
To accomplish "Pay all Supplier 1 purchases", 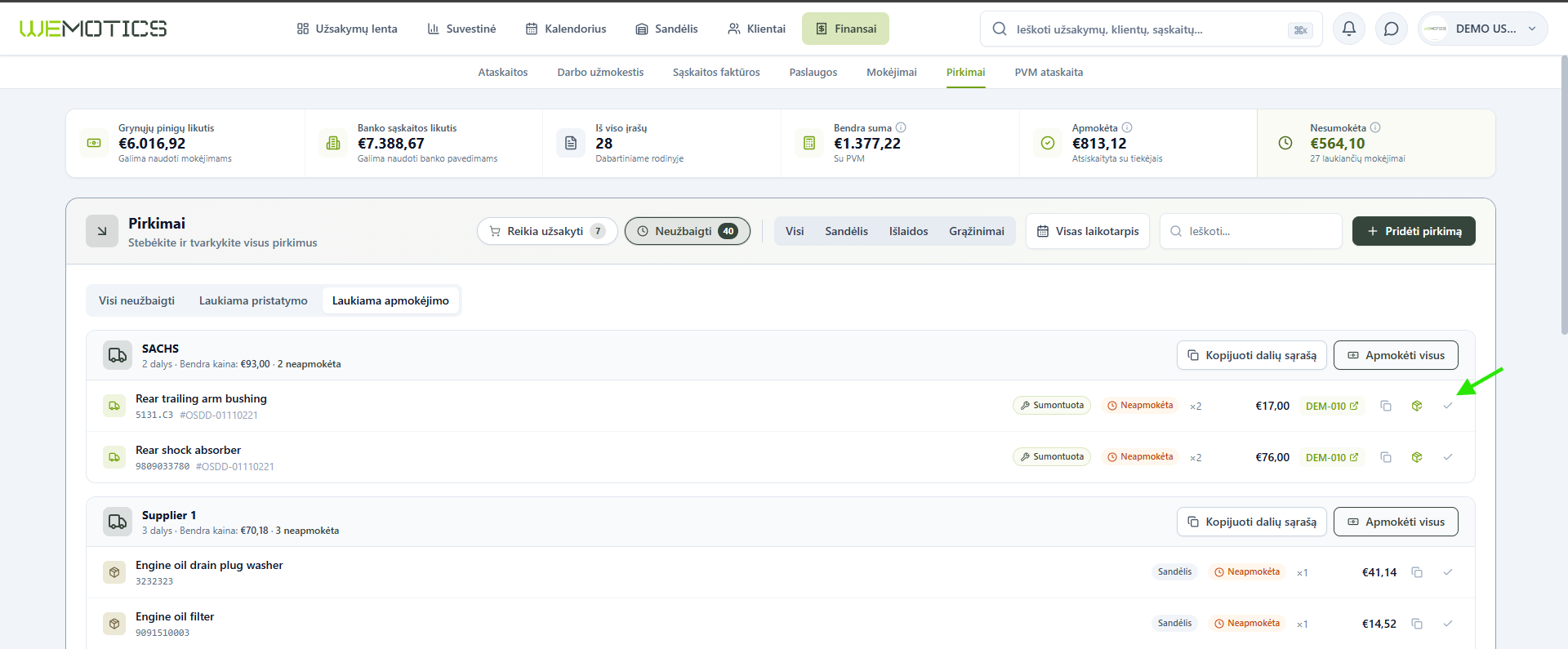I will tap(1396, 522).
